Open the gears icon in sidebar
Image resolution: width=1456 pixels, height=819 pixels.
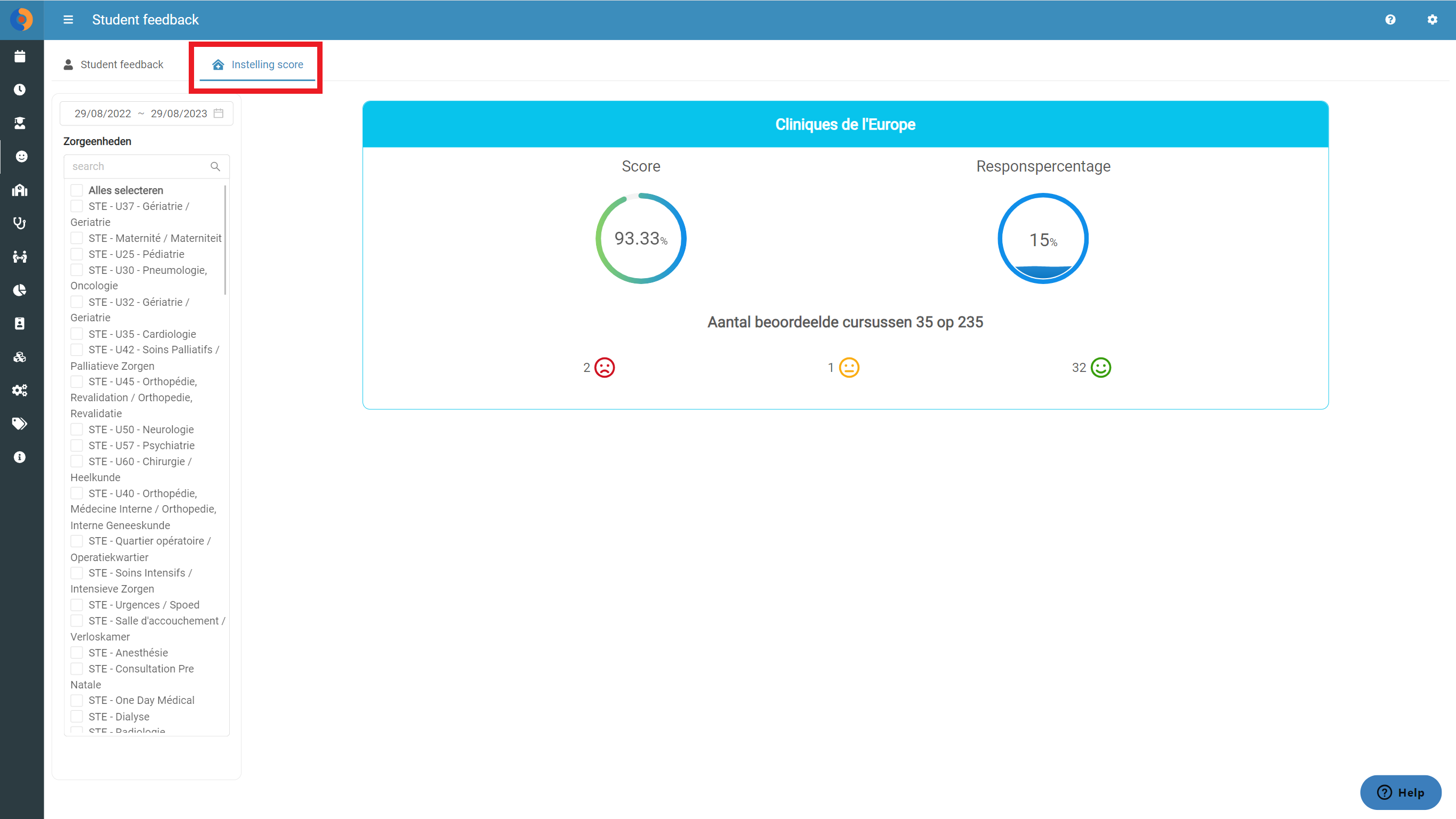(20, 390)
